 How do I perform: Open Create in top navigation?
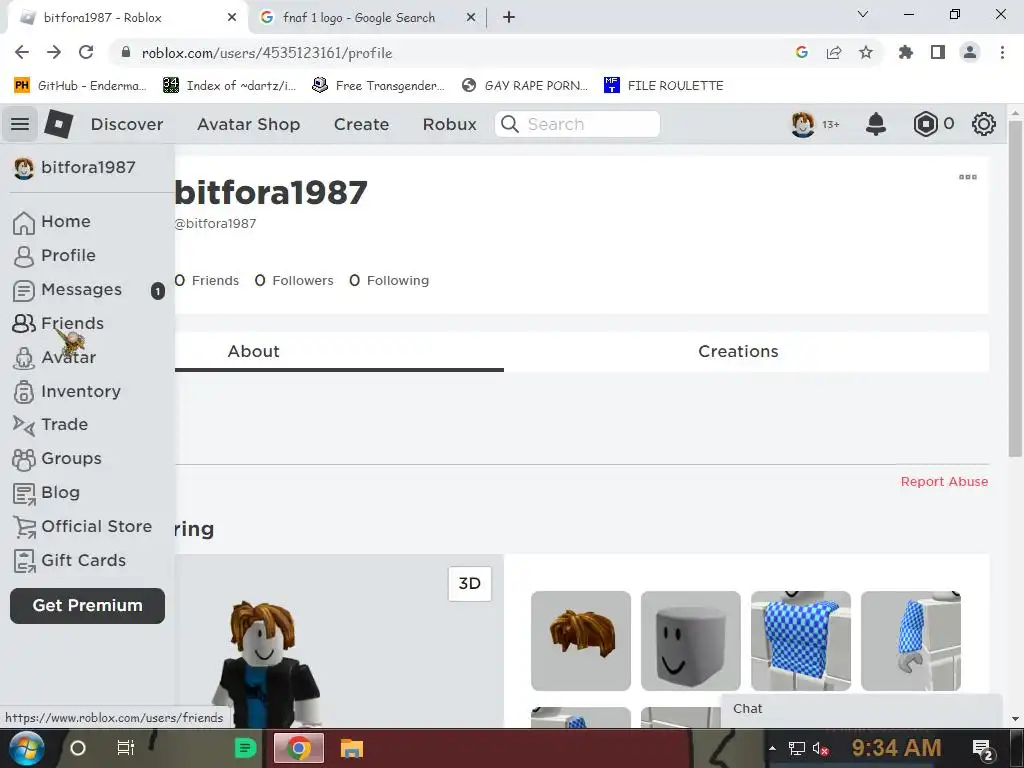pyautogui.click(x=361, y=124)
